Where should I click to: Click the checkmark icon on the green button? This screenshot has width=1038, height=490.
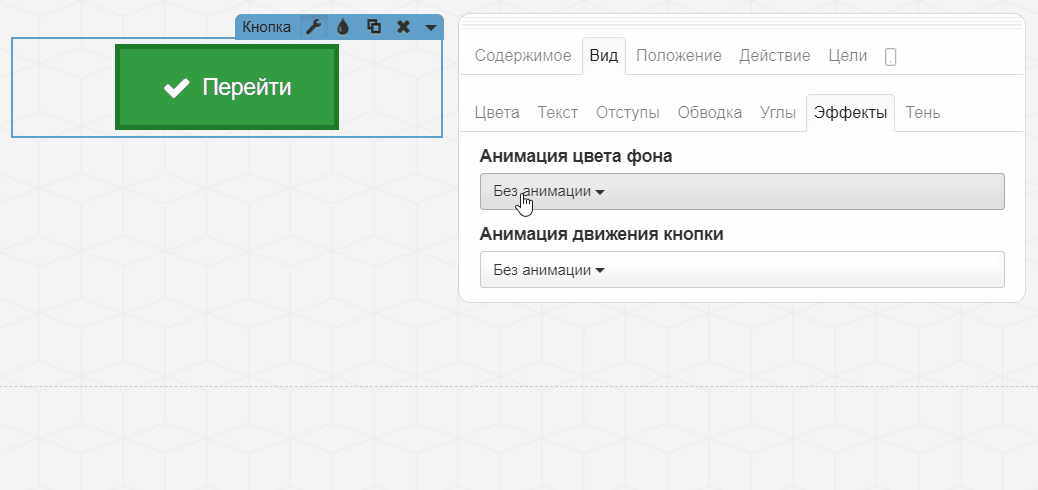coord(177,88)
